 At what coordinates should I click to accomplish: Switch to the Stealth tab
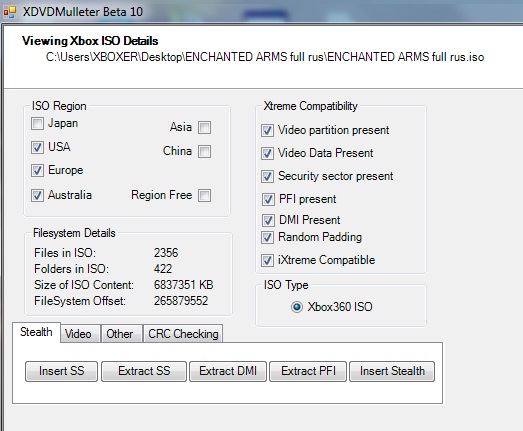[x=36, y=332]
